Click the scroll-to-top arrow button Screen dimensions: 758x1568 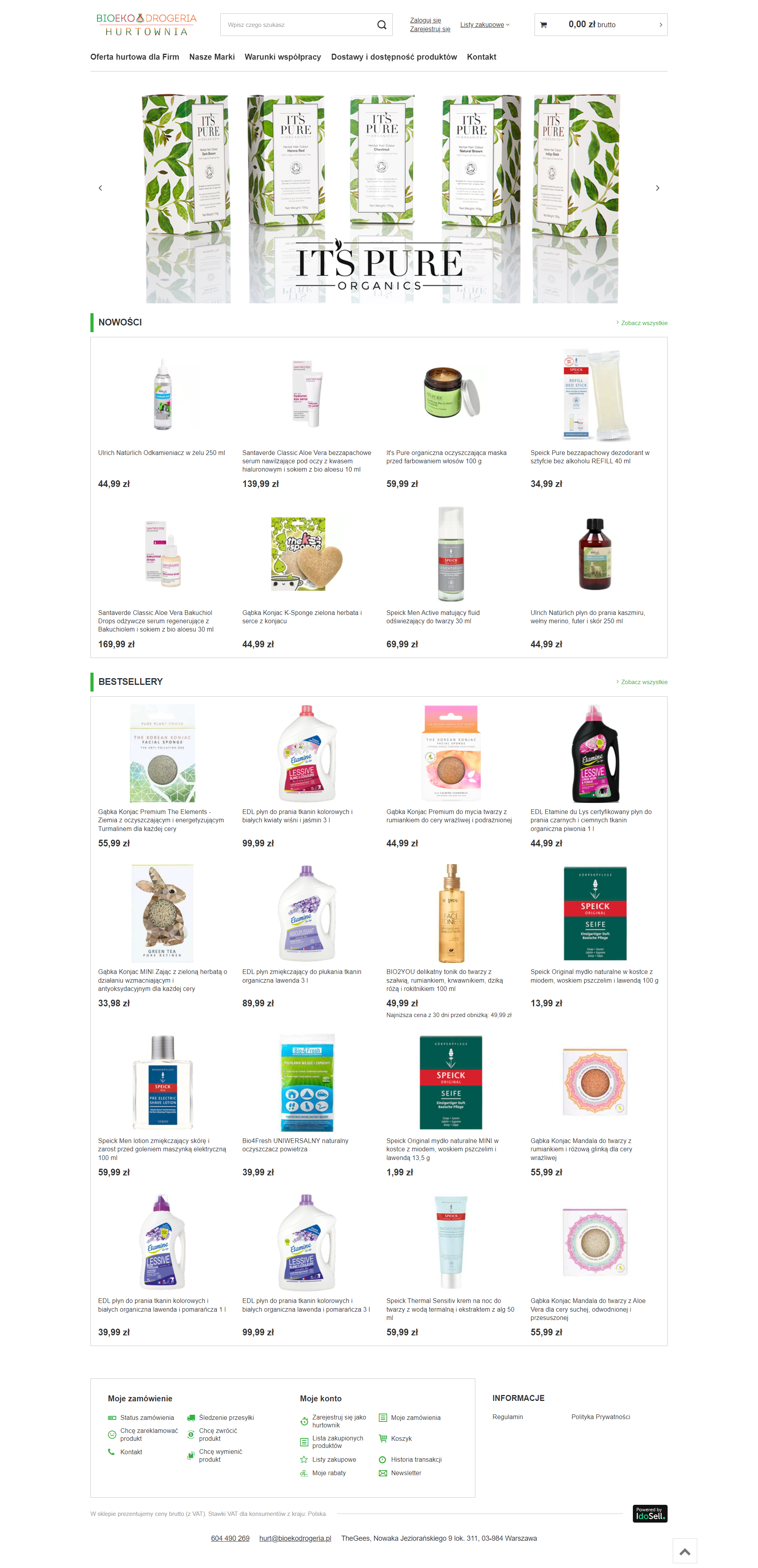tap(685, 1551)
